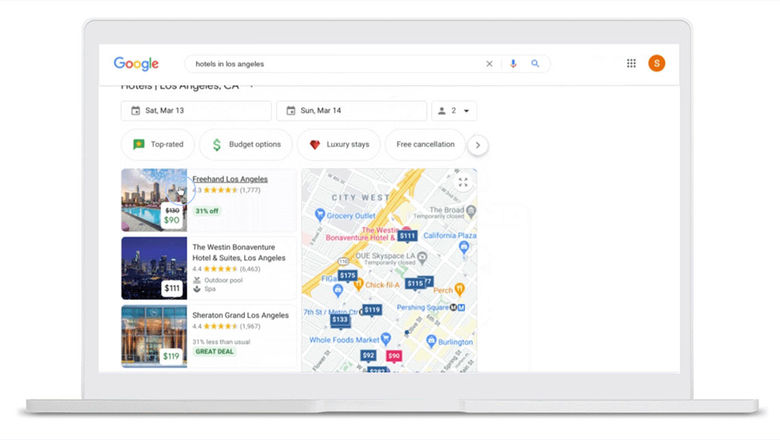Image resolution: width=780 pixels, height=440 pixels.
Task: Open the Freehand Los Angeles pool photo
Action: 154,200
